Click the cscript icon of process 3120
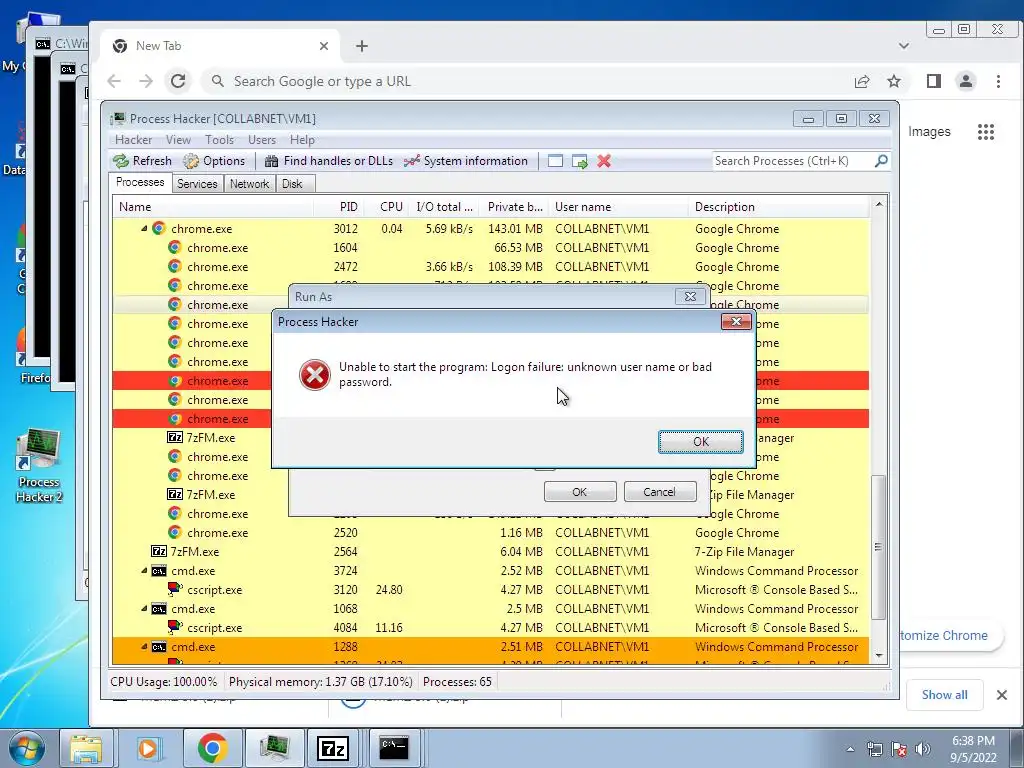The image size is (1024, 768). pyautogui.click(x=174, y=590)
